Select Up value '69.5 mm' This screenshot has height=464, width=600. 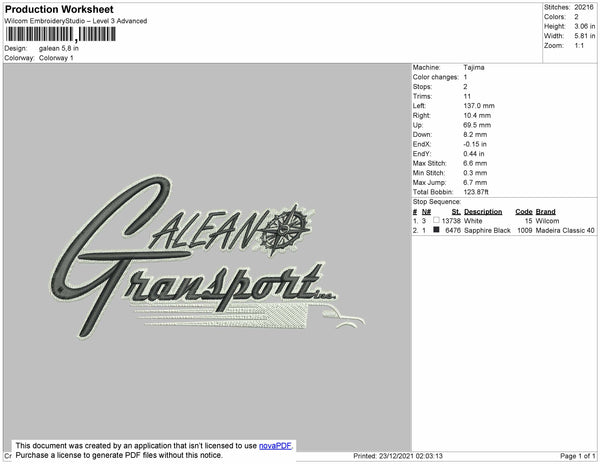477,125
